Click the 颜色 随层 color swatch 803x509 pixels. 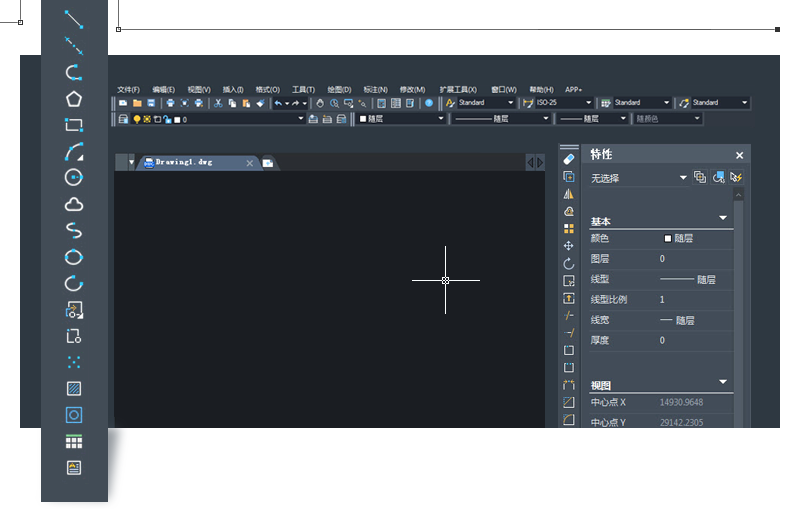click(x=668, y=239)
